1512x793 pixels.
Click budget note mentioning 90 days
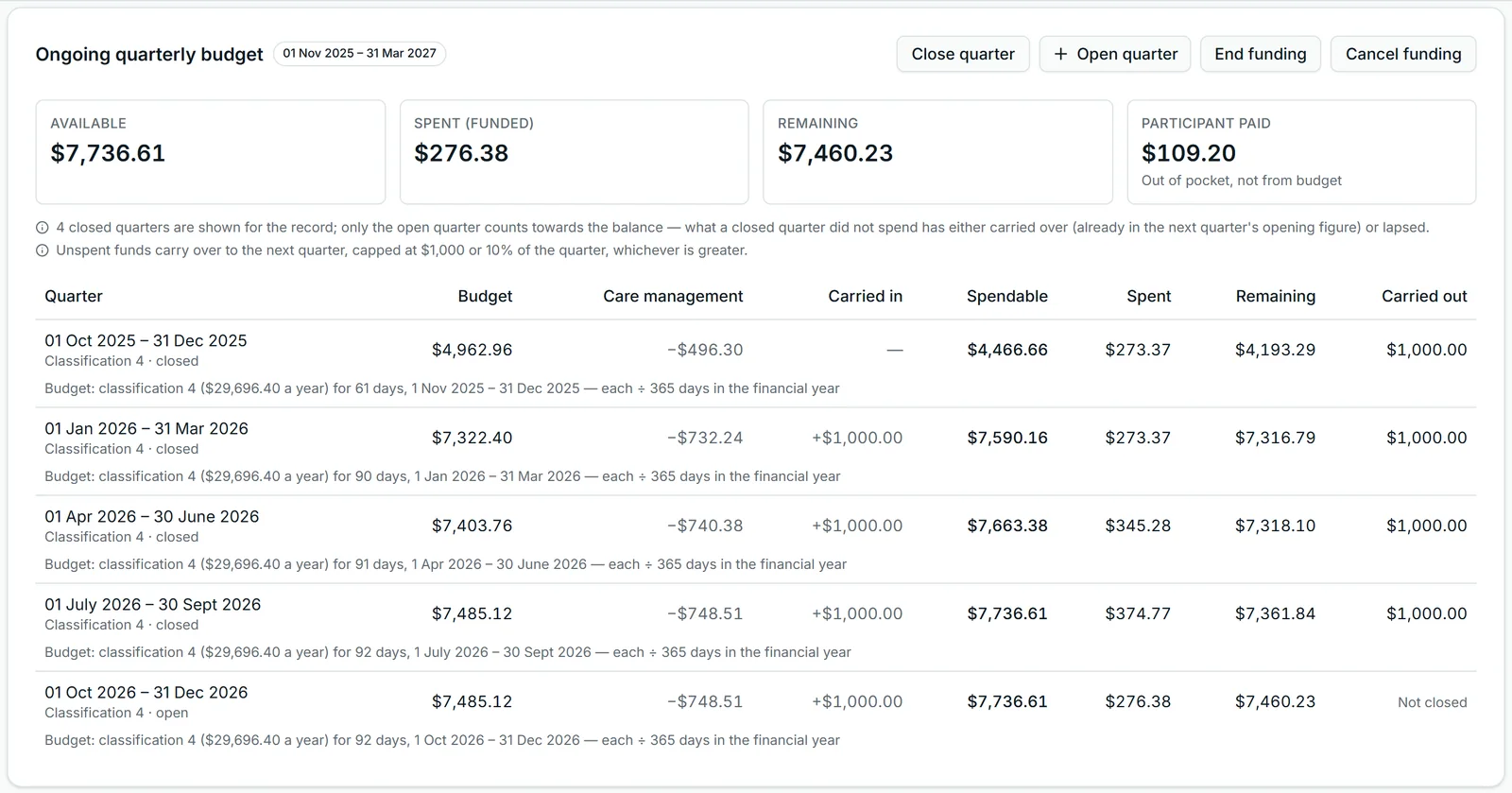coord(442,476)
